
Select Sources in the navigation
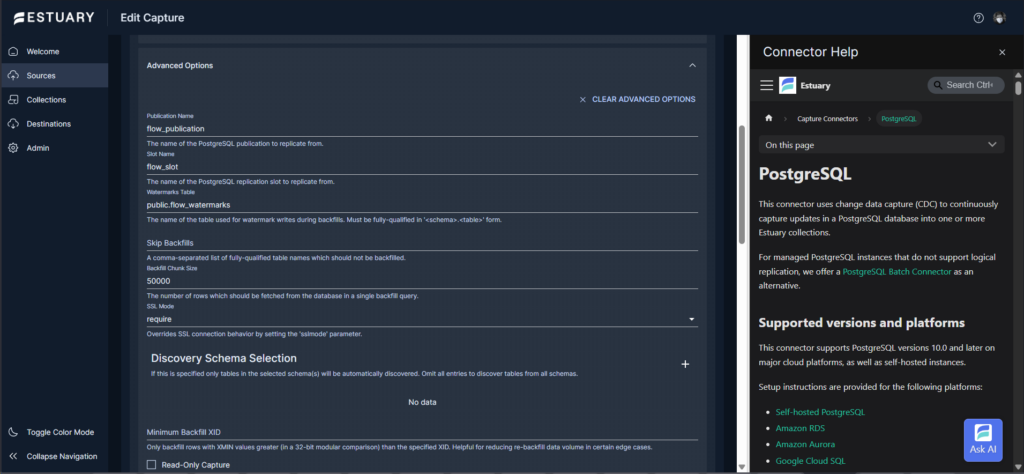point(54,76)
